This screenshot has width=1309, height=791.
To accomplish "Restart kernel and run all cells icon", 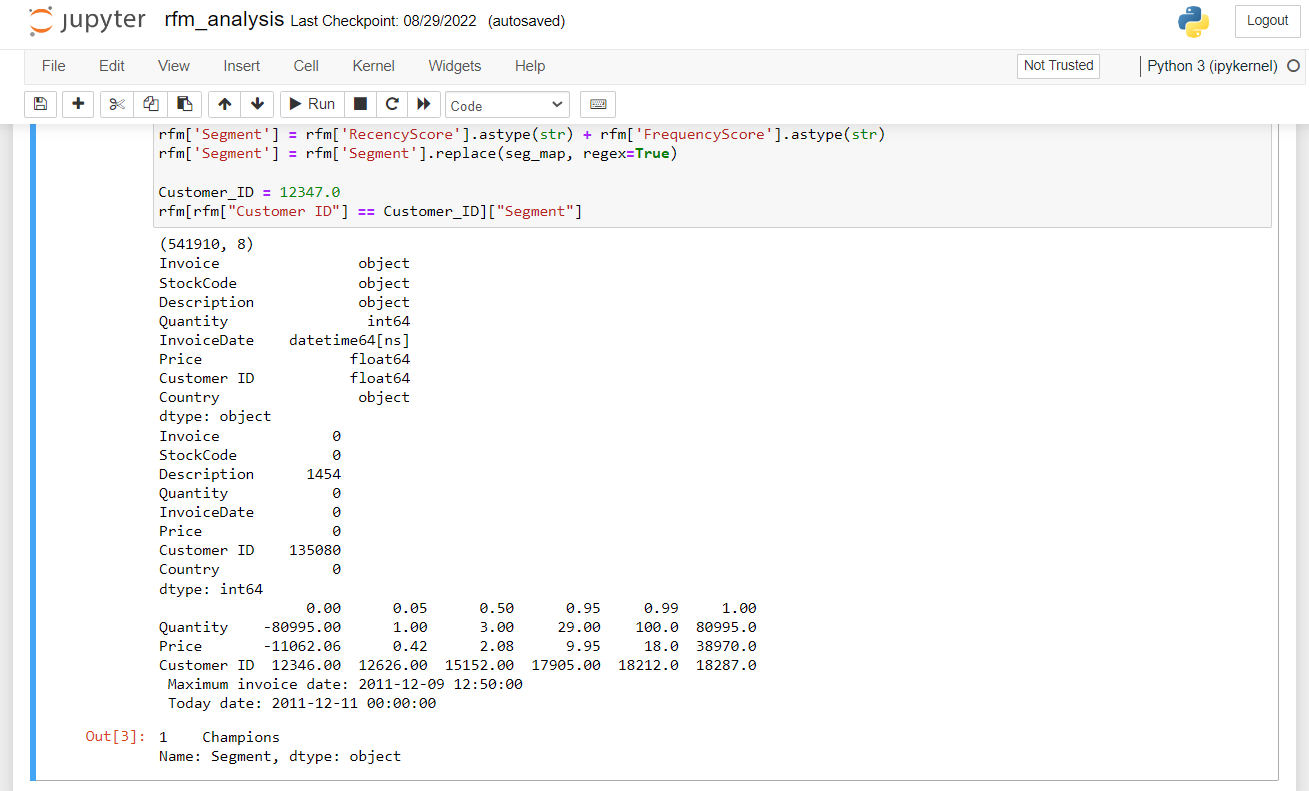I will tap(424, 104).
